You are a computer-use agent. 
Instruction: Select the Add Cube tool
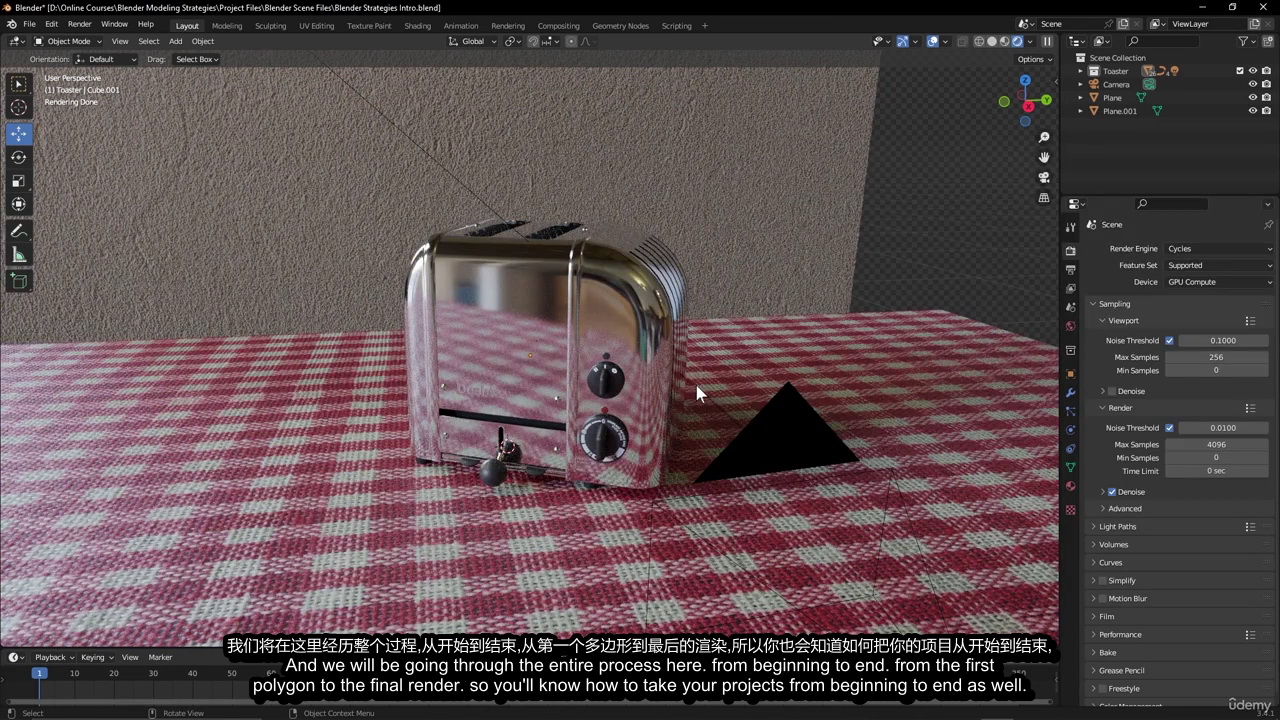click(x=19, y=281)
